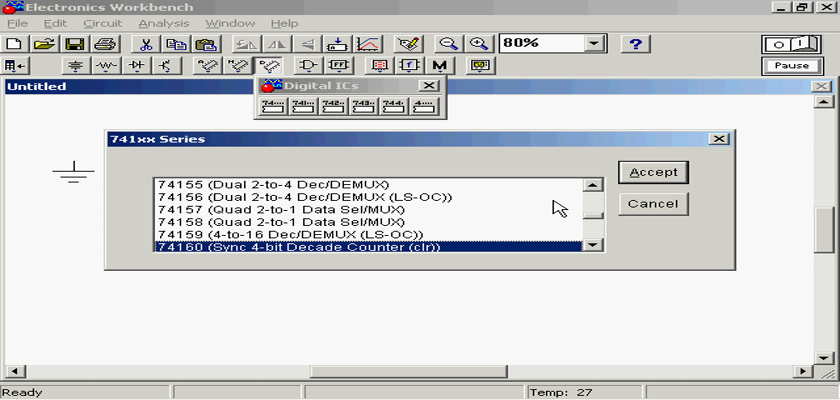Accept the selected 741xx component
The image size is (840, 400).
click(653, 172)
